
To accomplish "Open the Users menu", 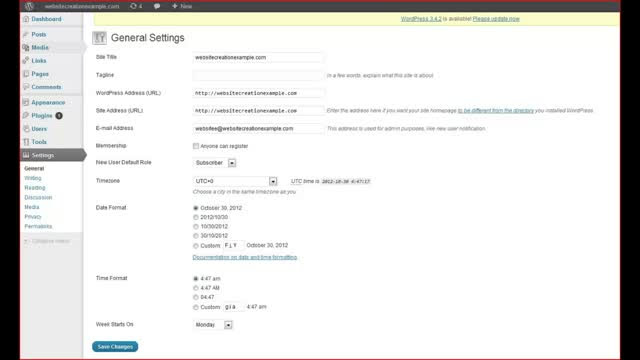I will 39,129.
